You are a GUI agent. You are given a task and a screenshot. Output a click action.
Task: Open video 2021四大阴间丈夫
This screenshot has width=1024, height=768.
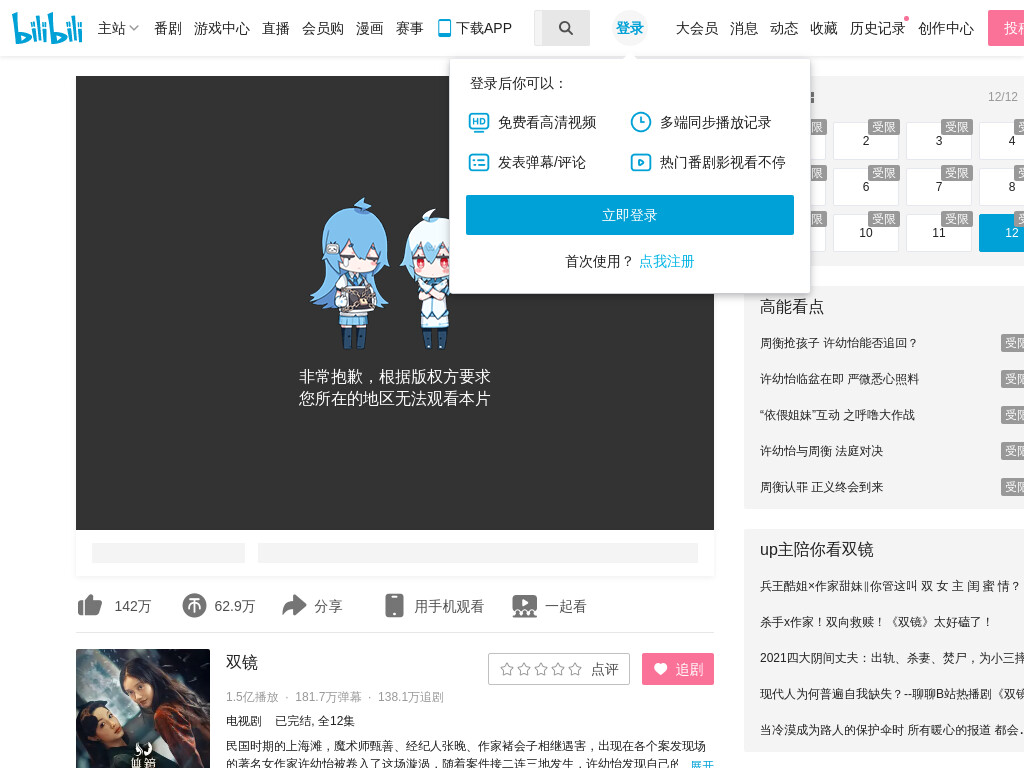891,658
